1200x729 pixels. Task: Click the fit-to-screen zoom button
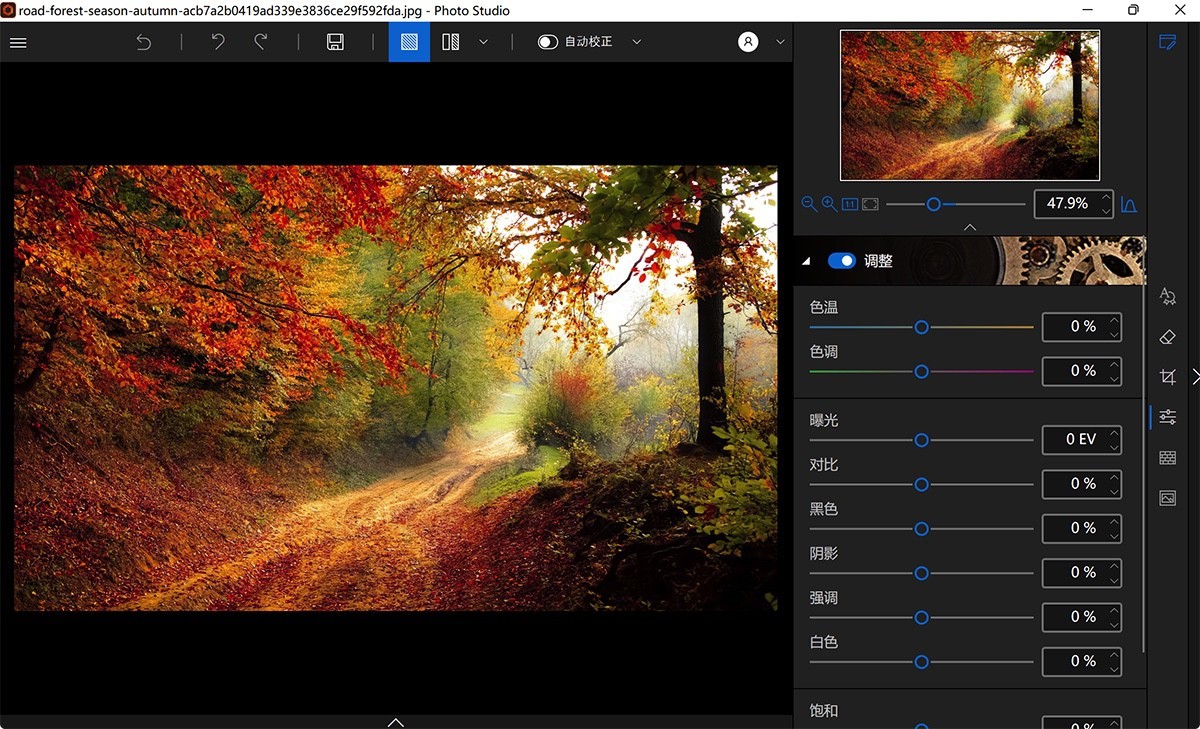pos(869,203)
